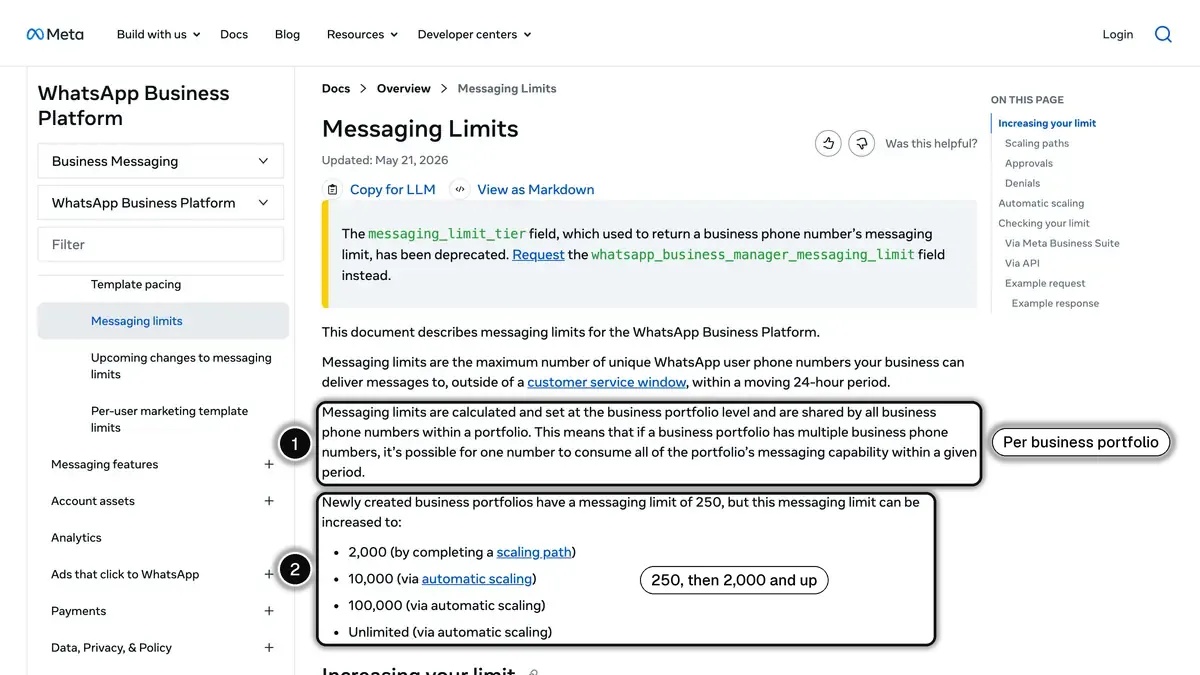Click the Login link
This screenshot has width=1200, height=675.
[x=1118, y=34]
